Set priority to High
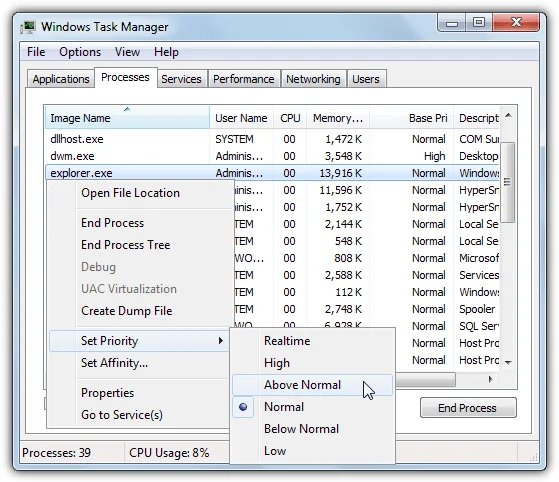This screenshot has width=559, height=482. (x=312, y=363)
